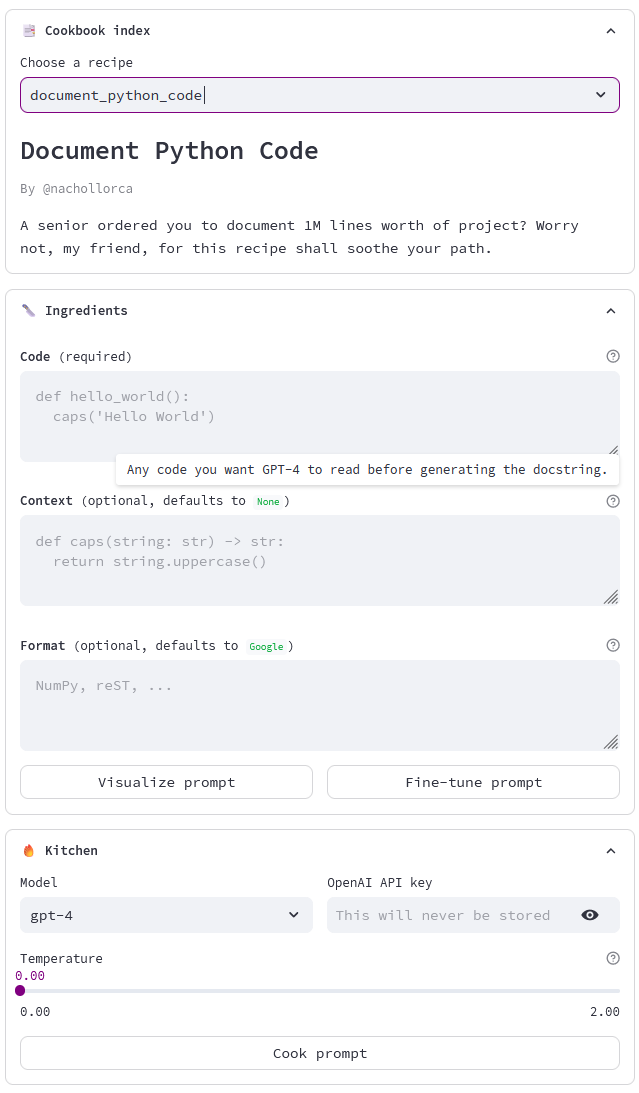Click the Cookbook index notebook icon

[x=29, y=31]
